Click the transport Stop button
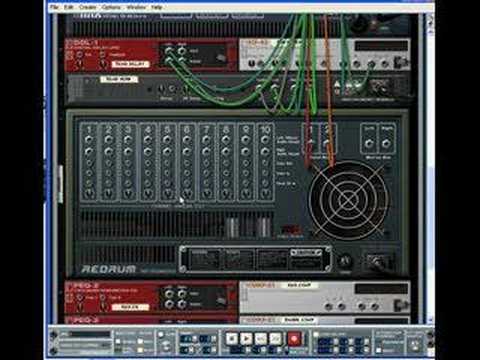 coord(232,338)
